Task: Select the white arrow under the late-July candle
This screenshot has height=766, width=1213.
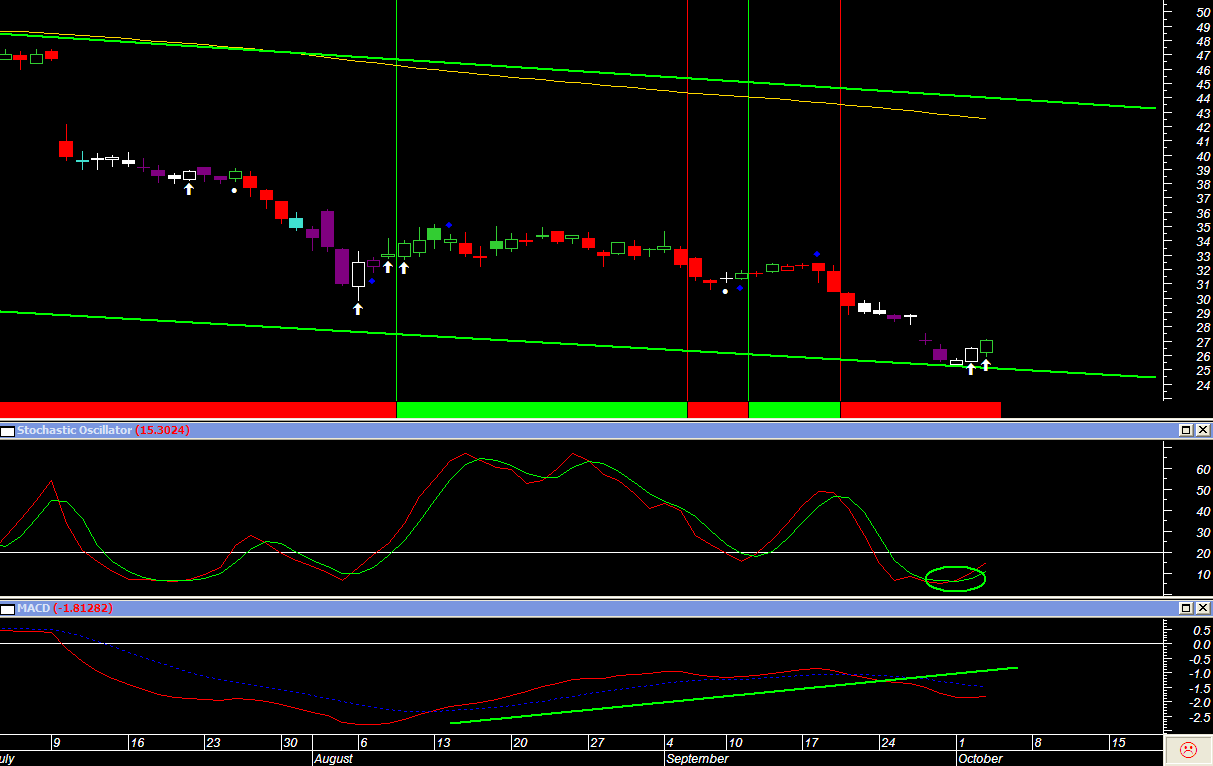Action: pyautogui.click(x=188, y=188)
